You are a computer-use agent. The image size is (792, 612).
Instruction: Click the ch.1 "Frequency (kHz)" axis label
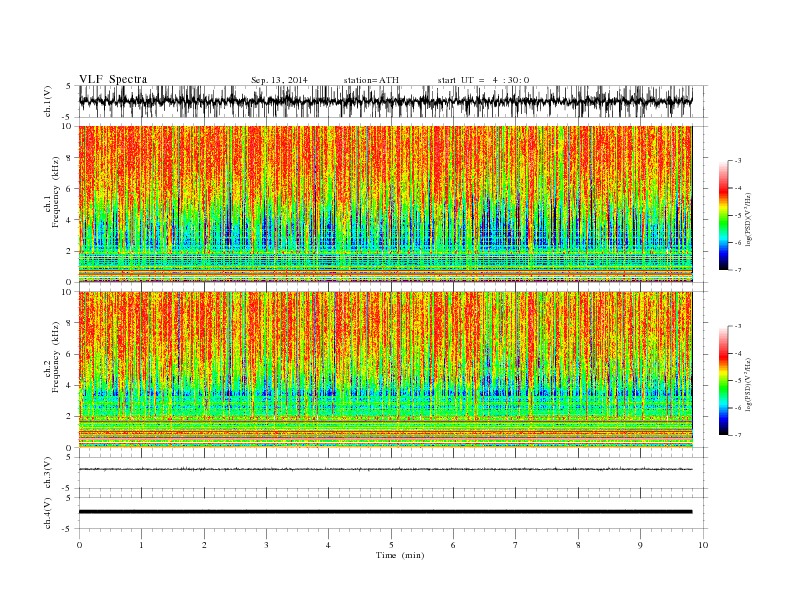(56, 192)
